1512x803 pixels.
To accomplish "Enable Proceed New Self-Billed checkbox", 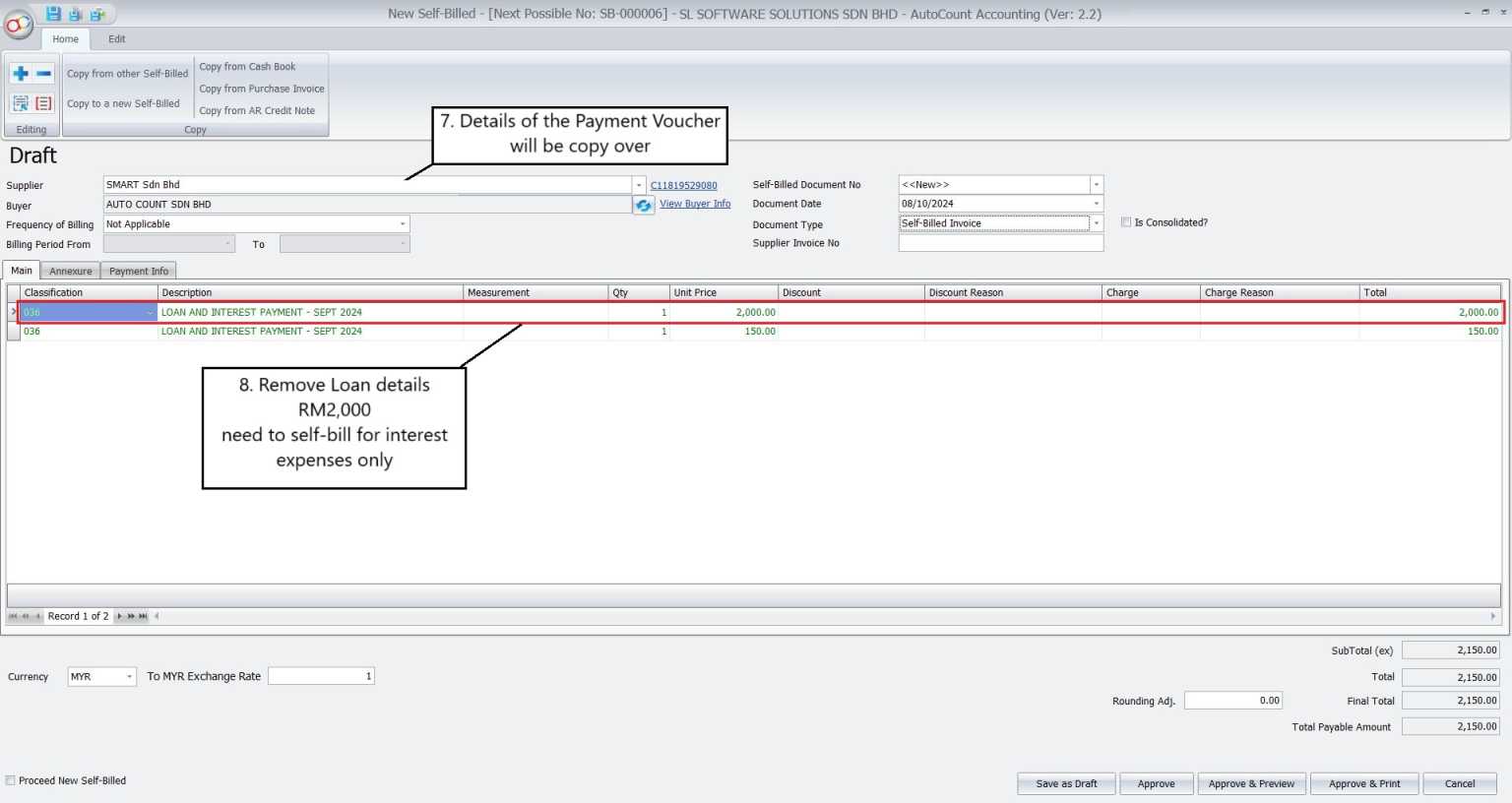I will (11, 780).
